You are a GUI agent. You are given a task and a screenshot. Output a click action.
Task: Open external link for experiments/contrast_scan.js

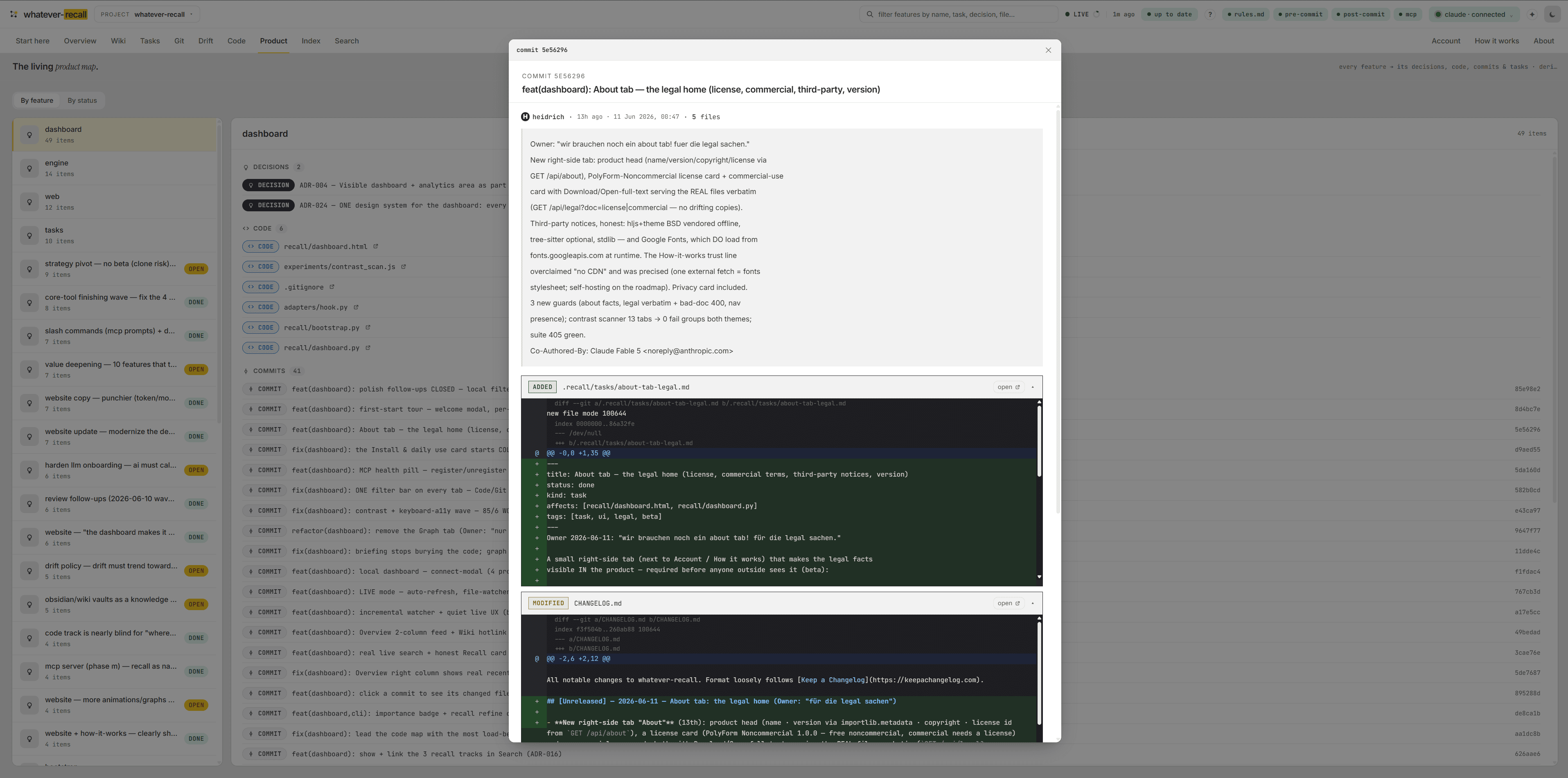403,267
